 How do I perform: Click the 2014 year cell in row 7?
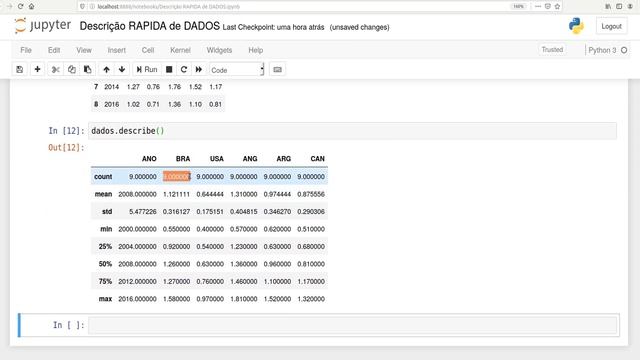pyautogui.click(x=111, y=87)
